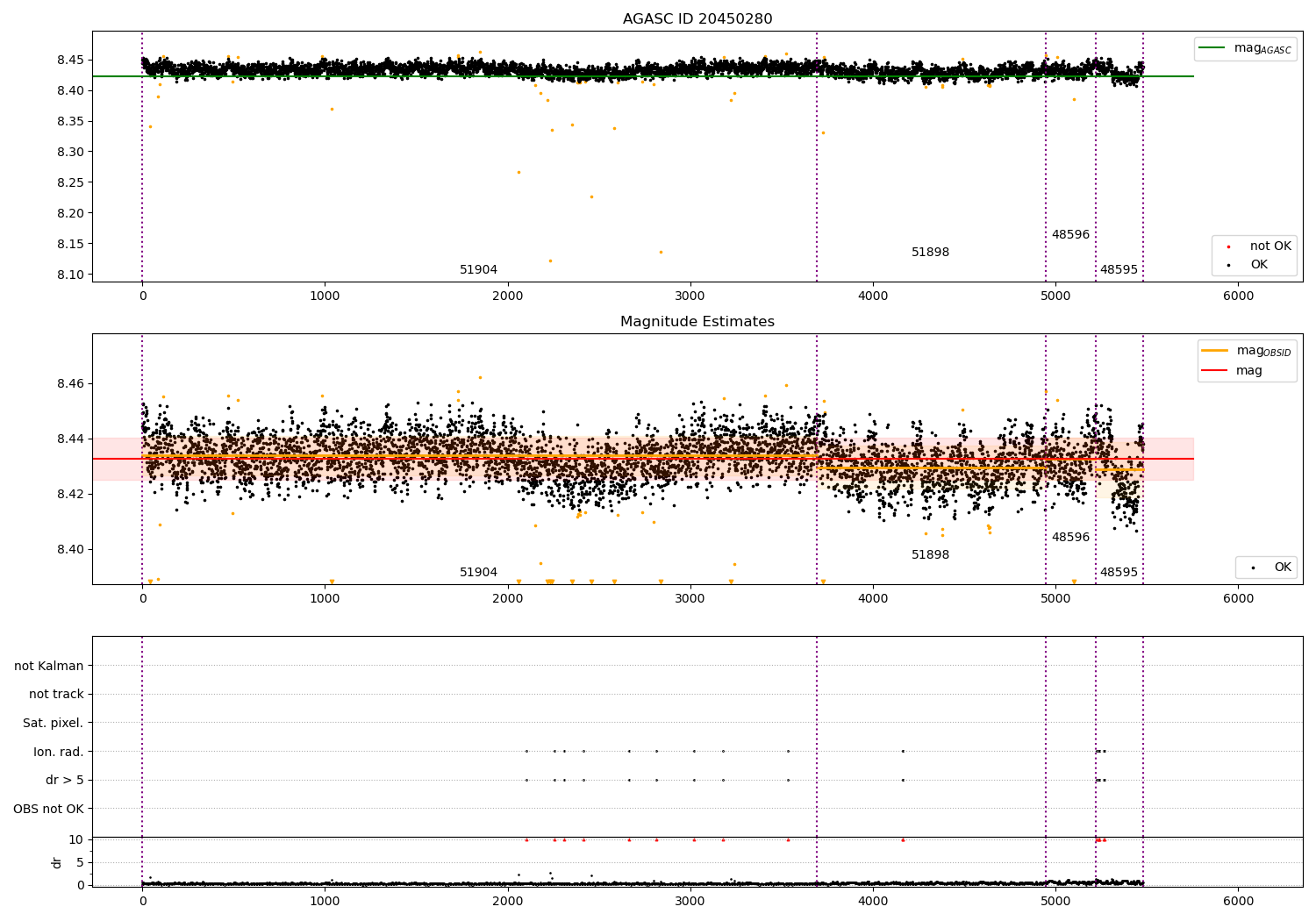Click the green line sample in the mag AGASC legend
The width and height of the screenshot is (1316, 921).
point(1212,48)
